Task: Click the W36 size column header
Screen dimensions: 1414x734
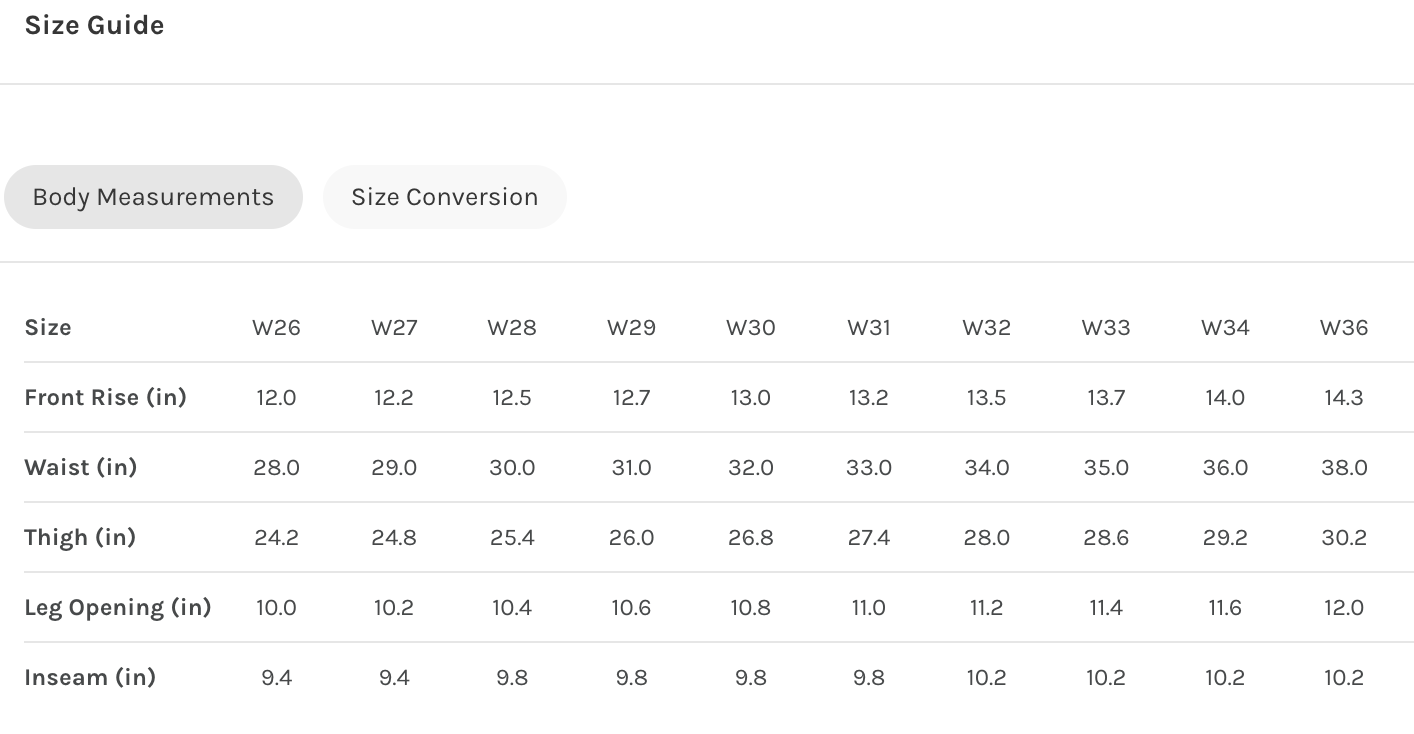Action: tap(1343, 327)
